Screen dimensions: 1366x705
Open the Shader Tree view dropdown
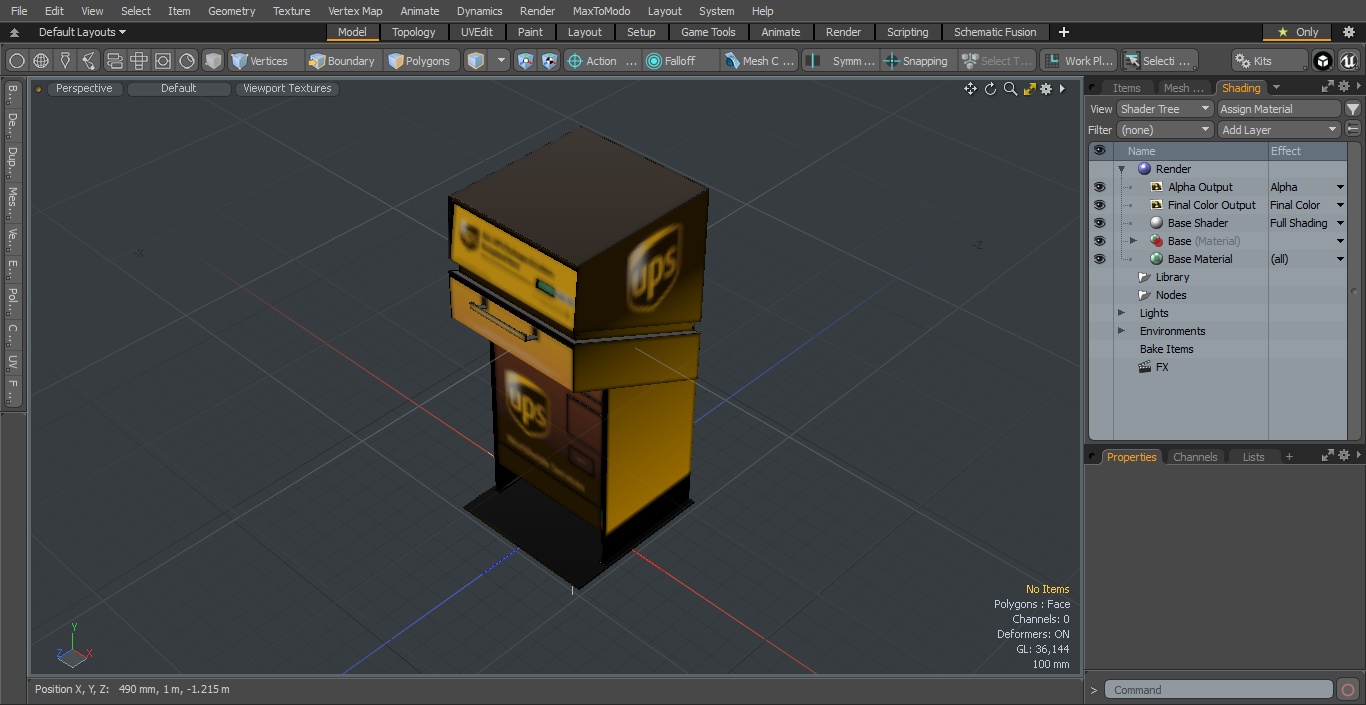tap(1165, 109)
